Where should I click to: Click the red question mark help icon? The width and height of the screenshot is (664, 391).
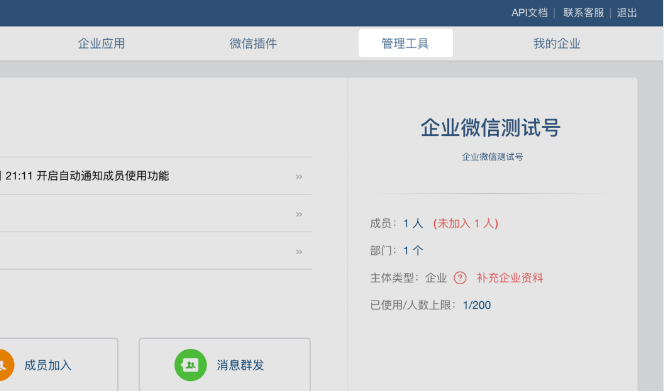460,278
